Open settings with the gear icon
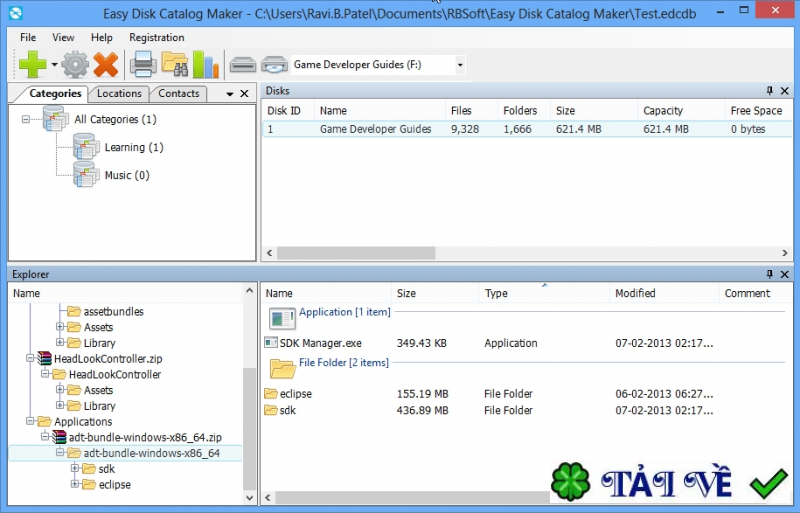Viewport: 800px width, 513px height. (x=75, y=65)
